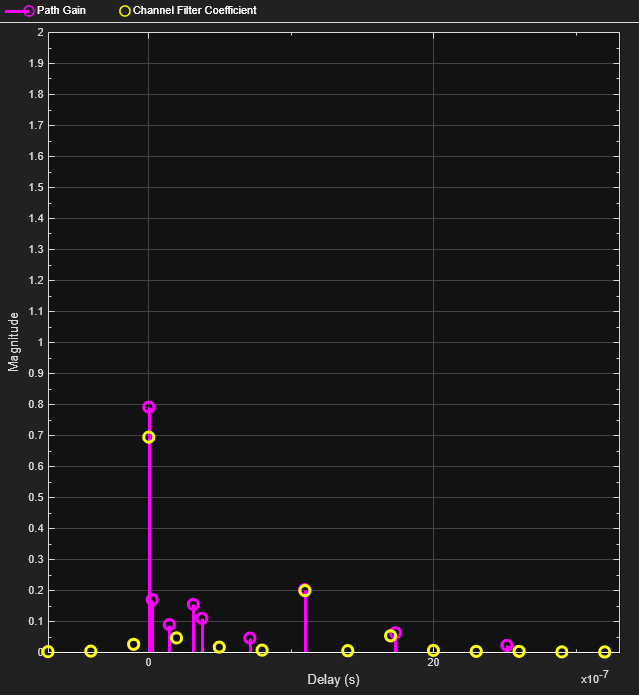The height and width of the screenshot is (695, 639).
Task: Click the x-axis tick label 20
Action: 433,663
